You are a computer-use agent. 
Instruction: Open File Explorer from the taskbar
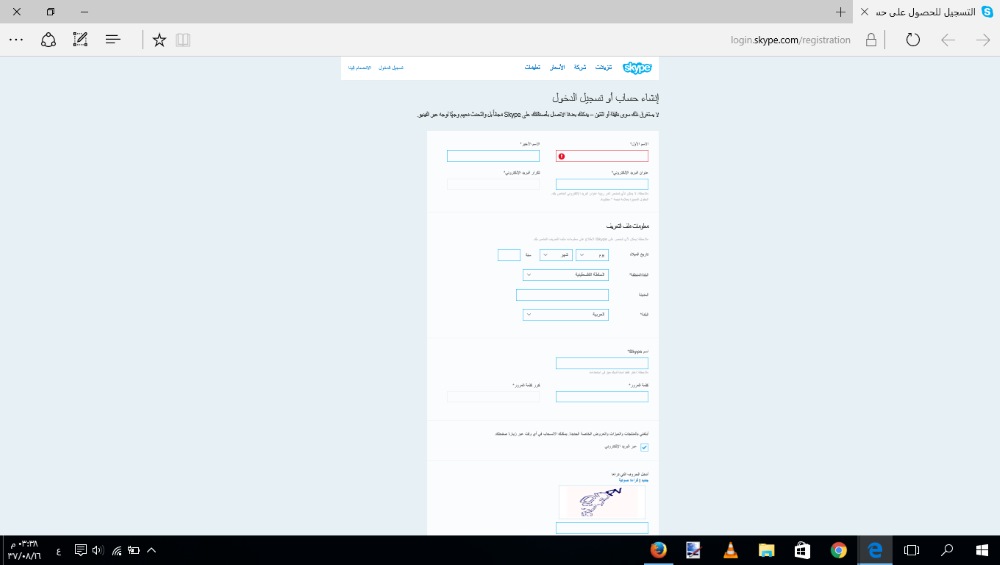(x=766, y=550)
